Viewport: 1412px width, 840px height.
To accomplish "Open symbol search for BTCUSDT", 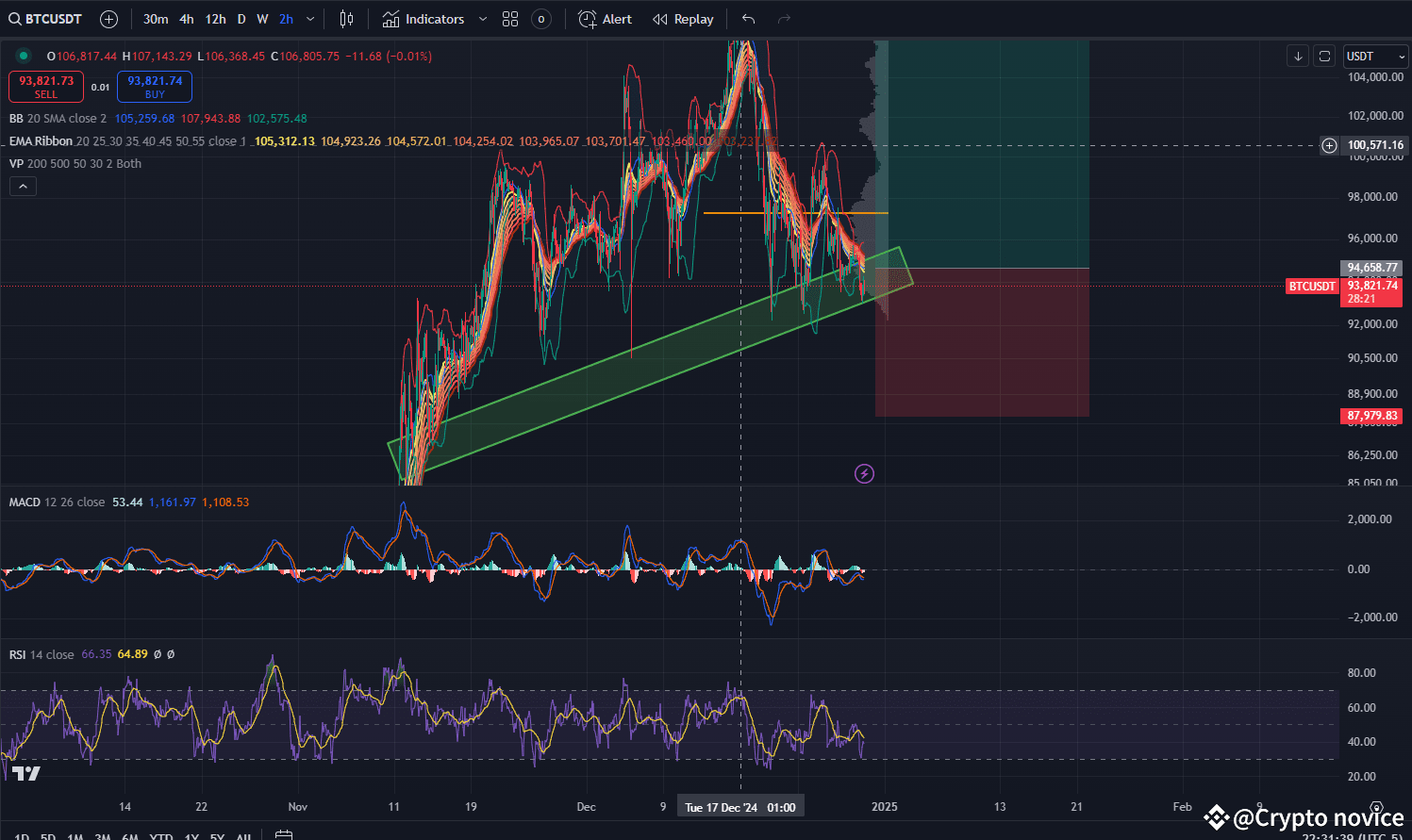I will (45, 19).
